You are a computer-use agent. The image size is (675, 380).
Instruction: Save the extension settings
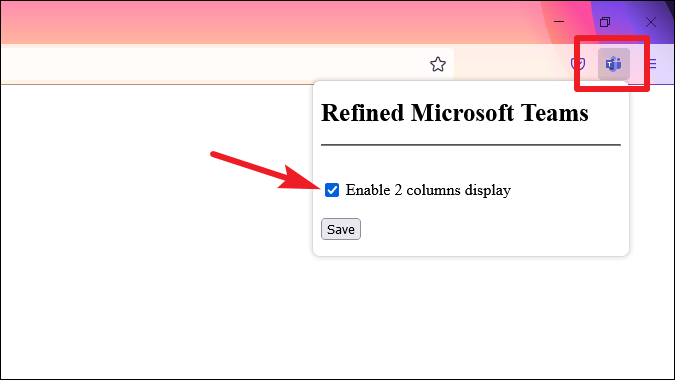pos(341,229)
